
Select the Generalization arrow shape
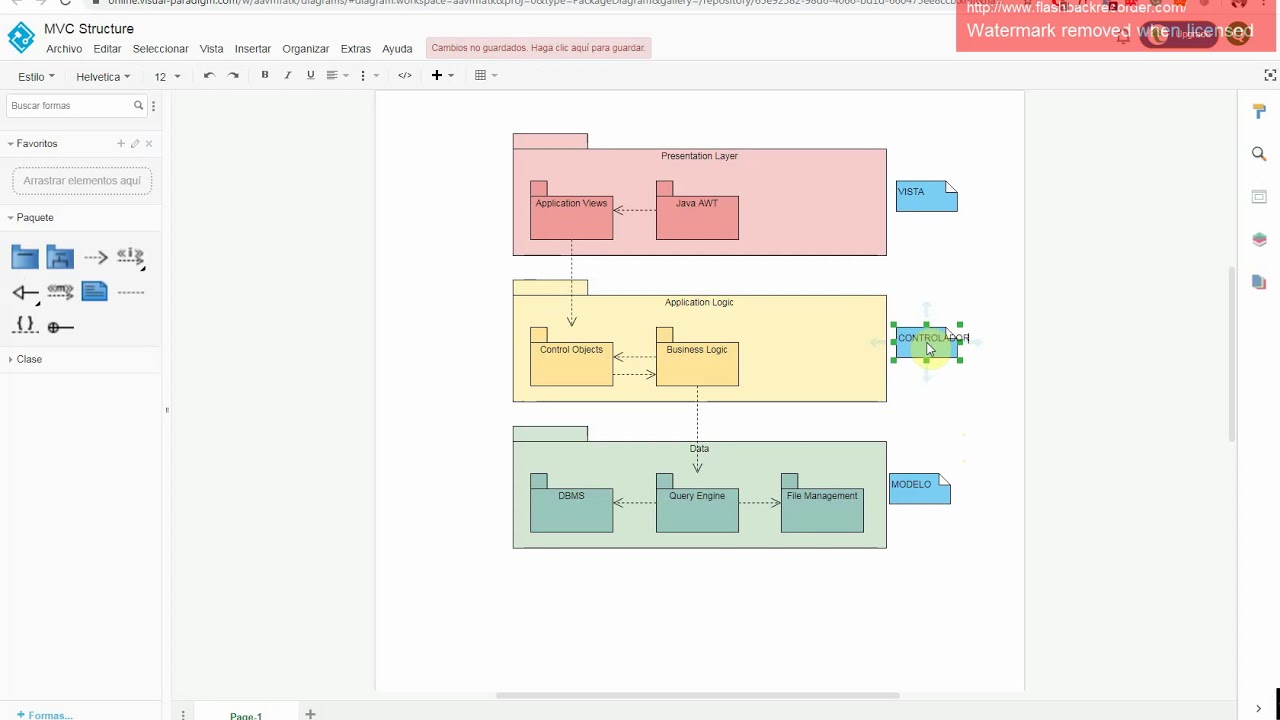[x=25, y=293]
